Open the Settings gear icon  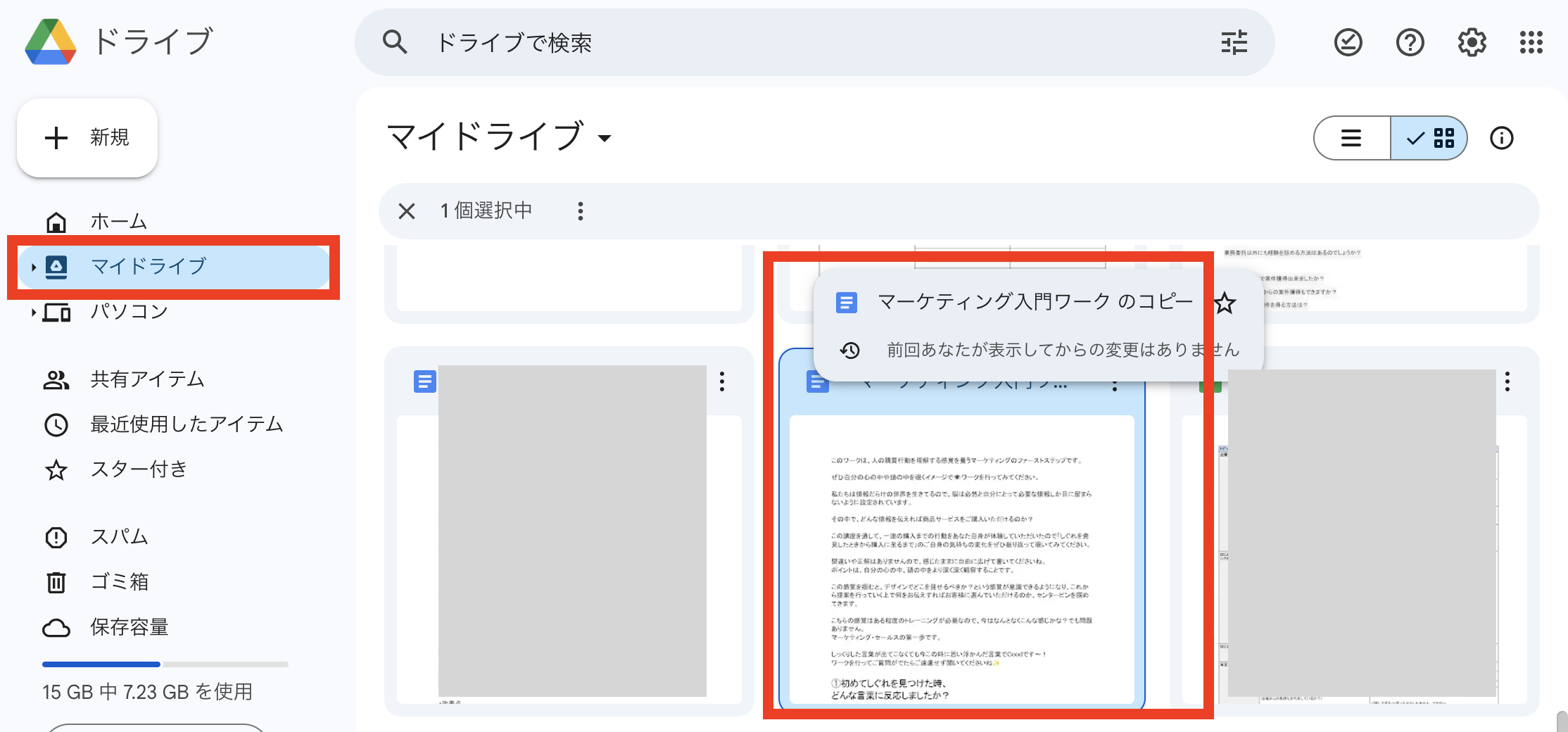1472,42
